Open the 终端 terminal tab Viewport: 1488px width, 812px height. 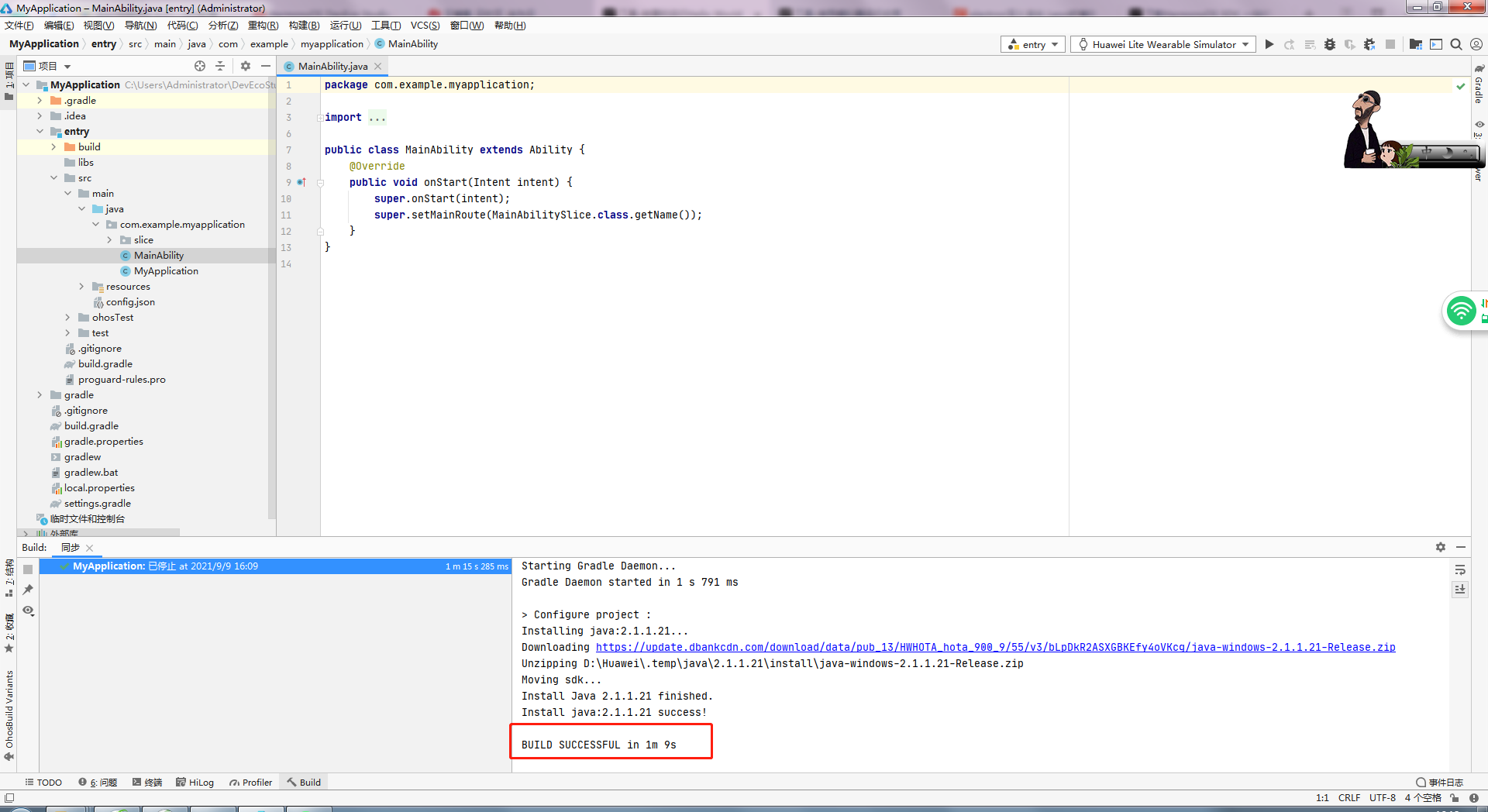pos(147,783)
